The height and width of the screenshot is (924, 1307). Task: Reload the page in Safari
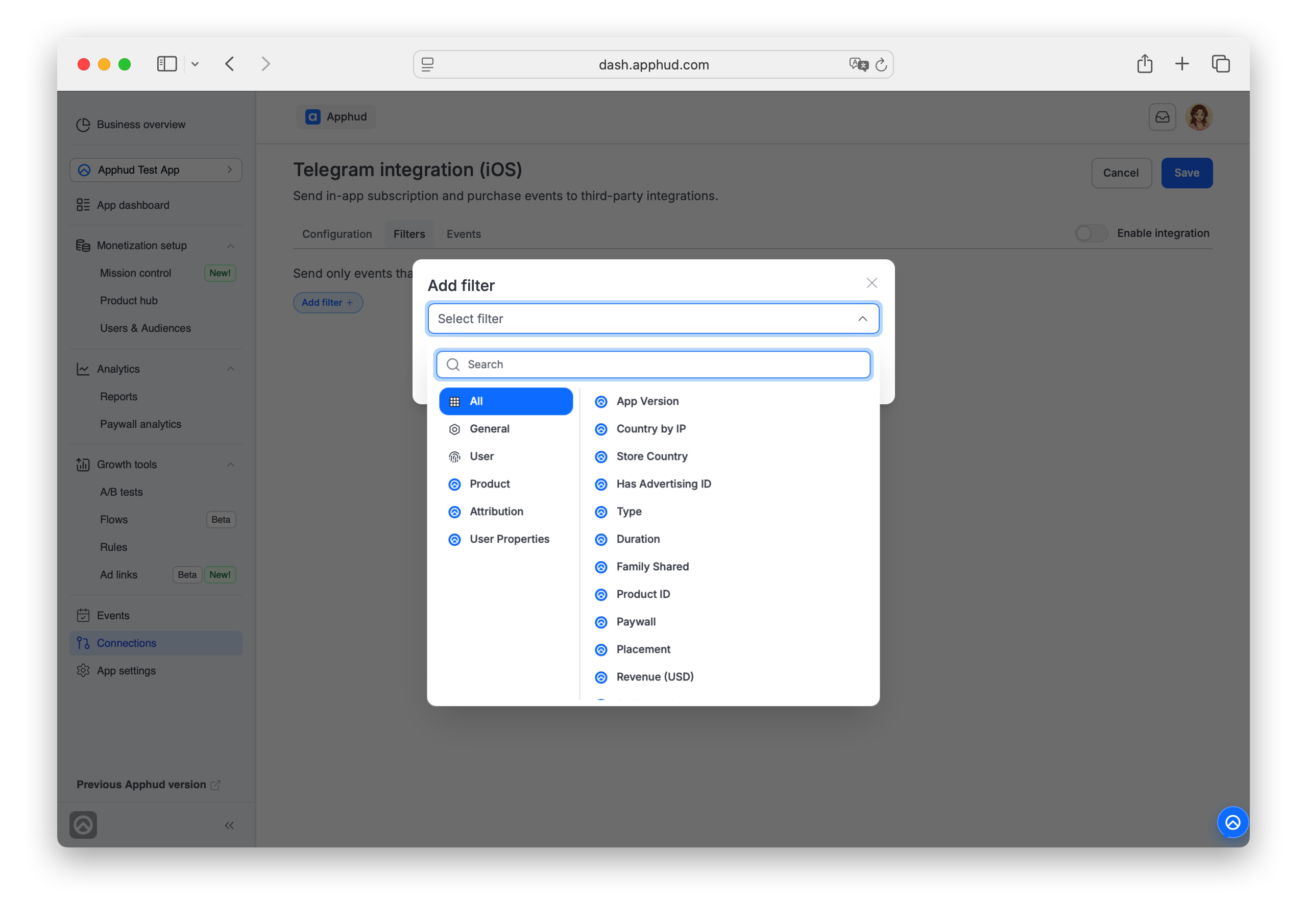point(881,64)
